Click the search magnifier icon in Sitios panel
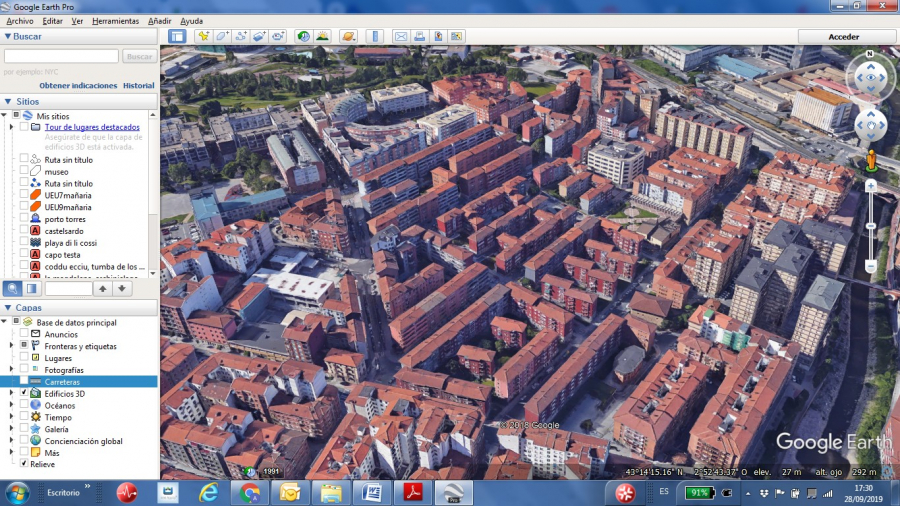Viewport: 900px width, 506px height. pos(13,288)
